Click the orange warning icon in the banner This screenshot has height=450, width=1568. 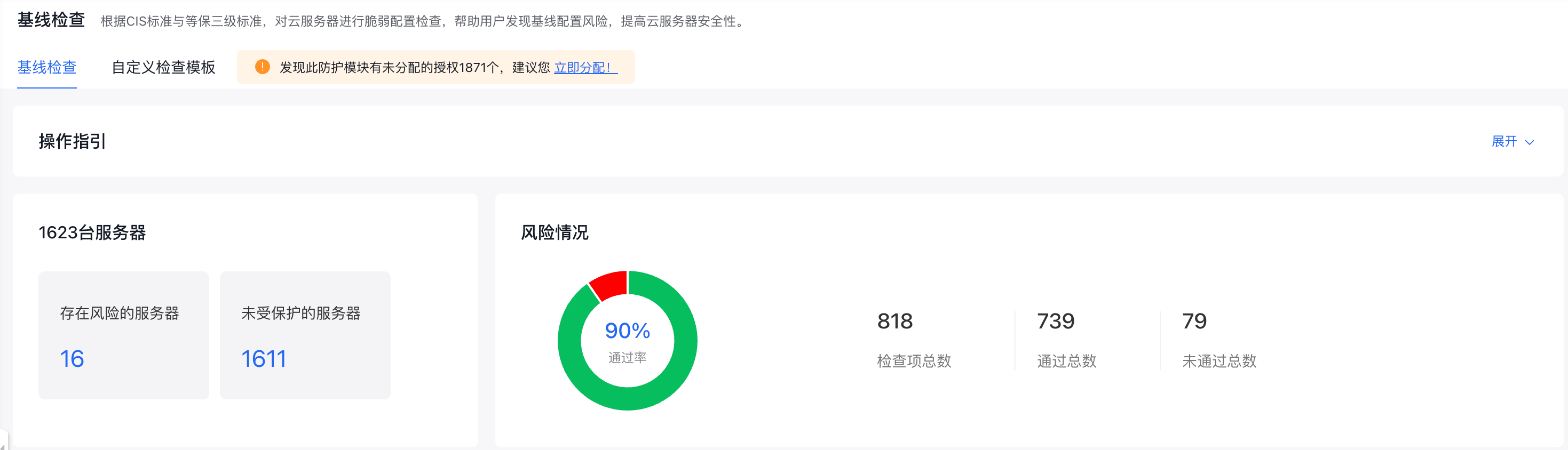(263, 67)
